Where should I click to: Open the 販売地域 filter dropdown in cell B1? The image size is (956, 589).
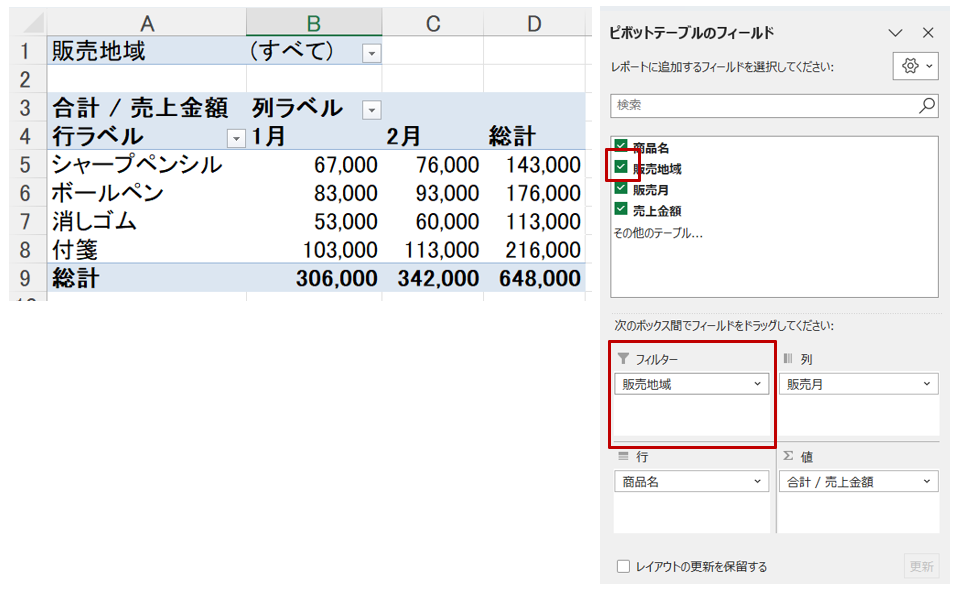pyautogui.click(x=371, y=53)
